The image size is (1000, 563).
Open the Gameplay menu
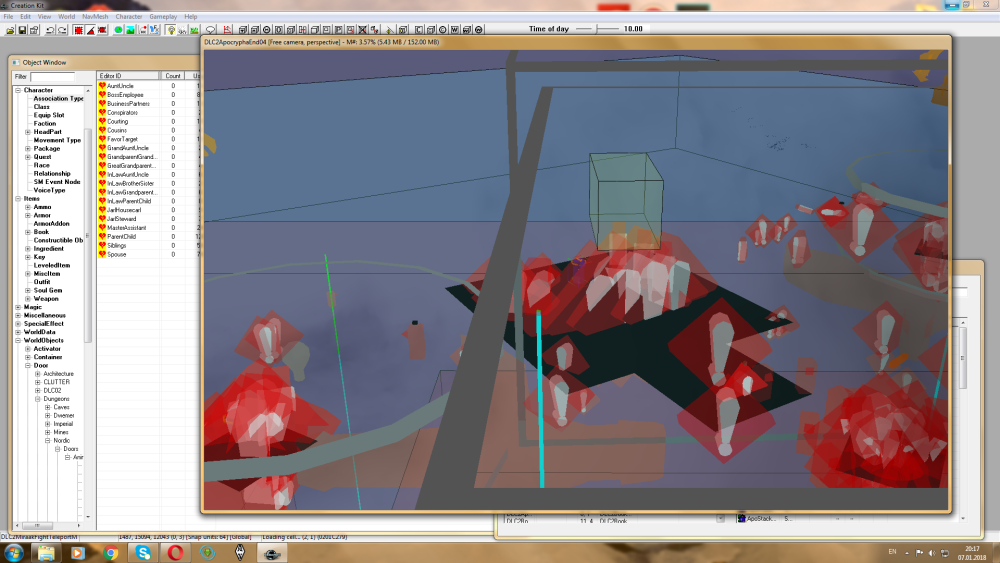point(163,17)
